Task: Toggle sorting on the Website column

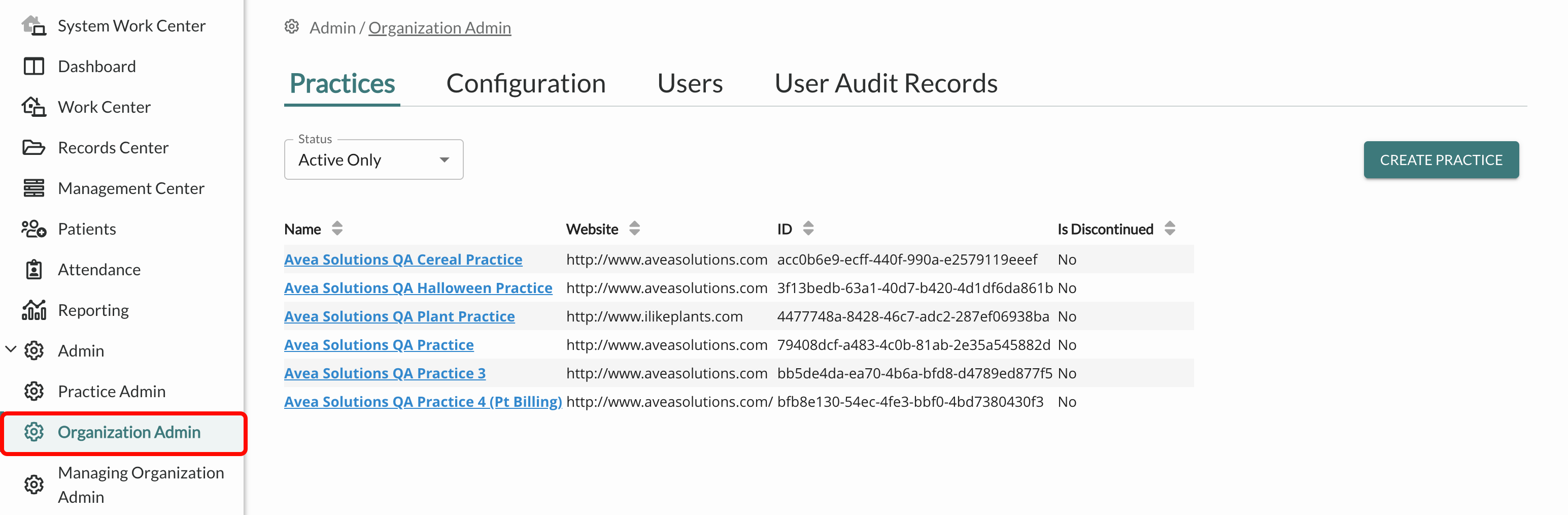Action: (x=634, y=229)
